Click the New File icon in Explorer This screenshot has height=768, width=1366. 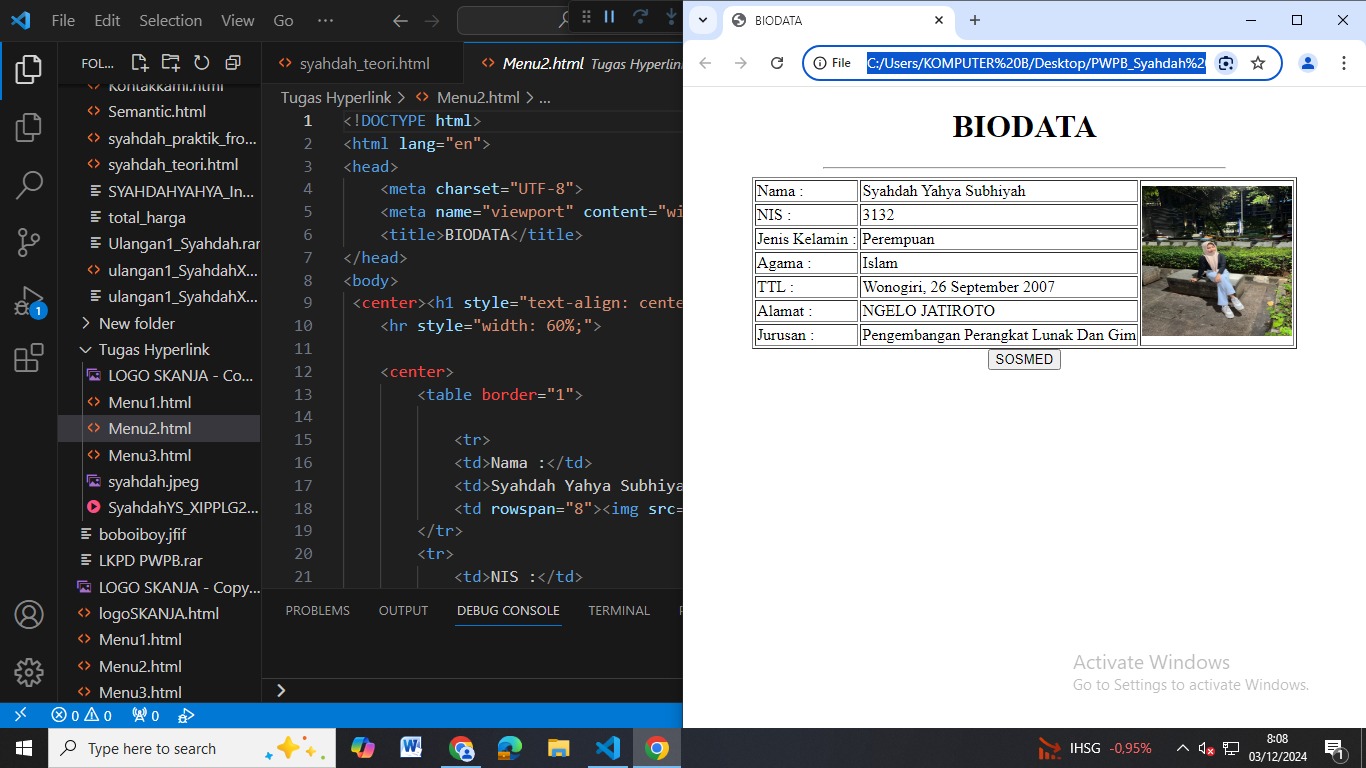(139, 63)
